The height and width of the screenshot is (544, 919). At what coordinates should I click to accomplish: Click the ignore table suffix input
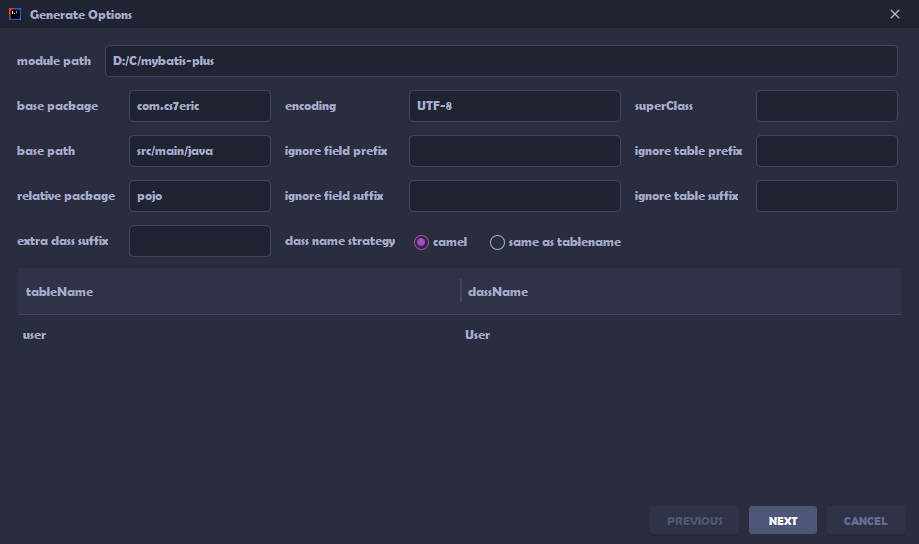click(x=826, y=196)
